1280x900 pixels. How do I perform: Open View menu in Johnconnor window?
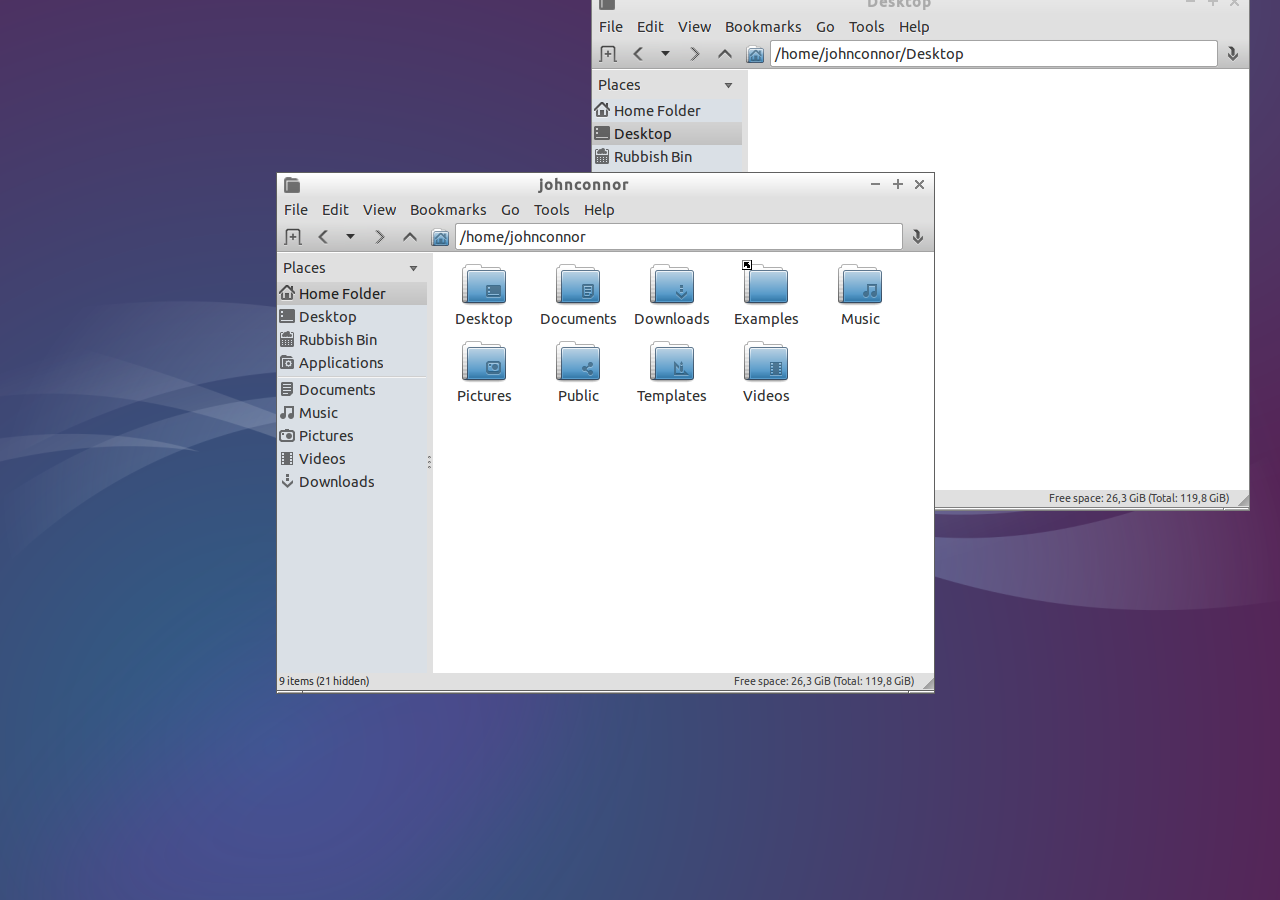[x=379, y=210]
